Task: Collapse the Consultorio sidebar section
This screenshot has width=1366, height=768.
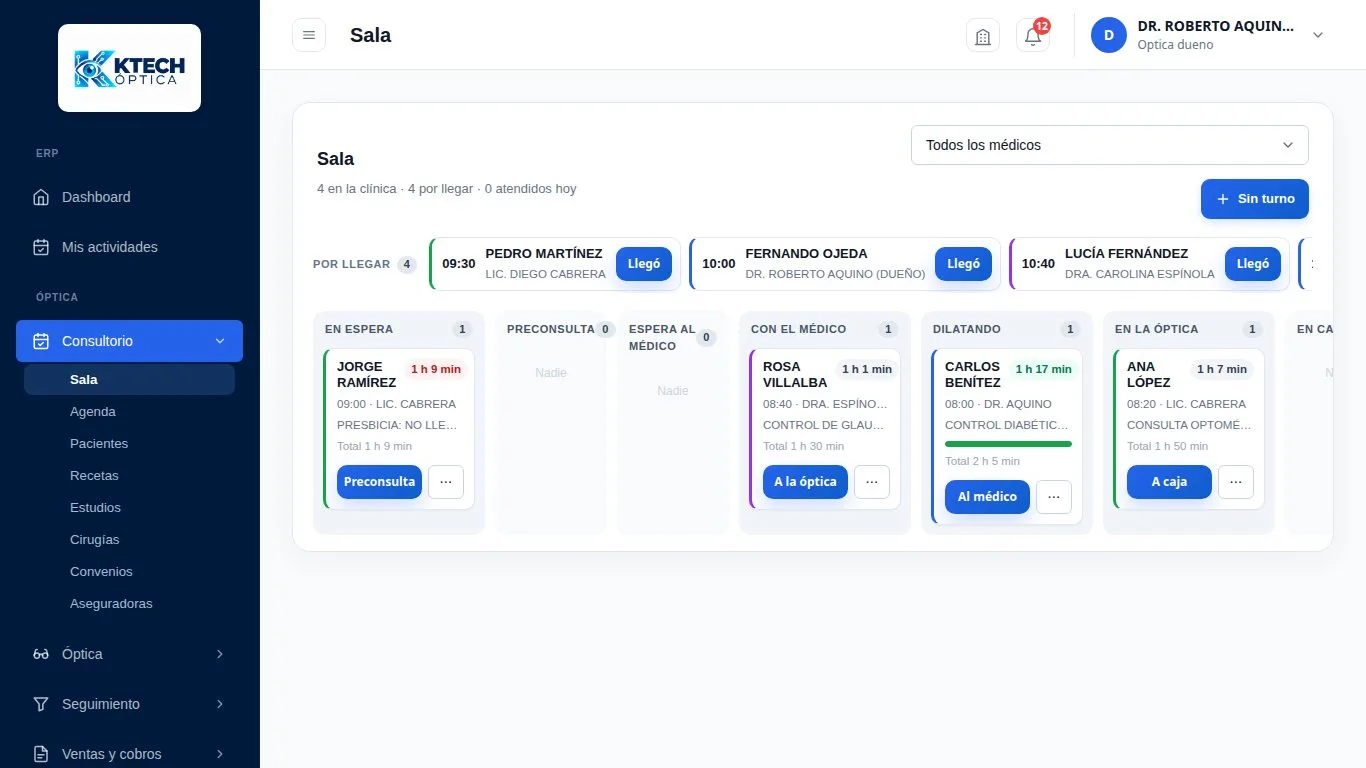Action: (x=129, y=341)
